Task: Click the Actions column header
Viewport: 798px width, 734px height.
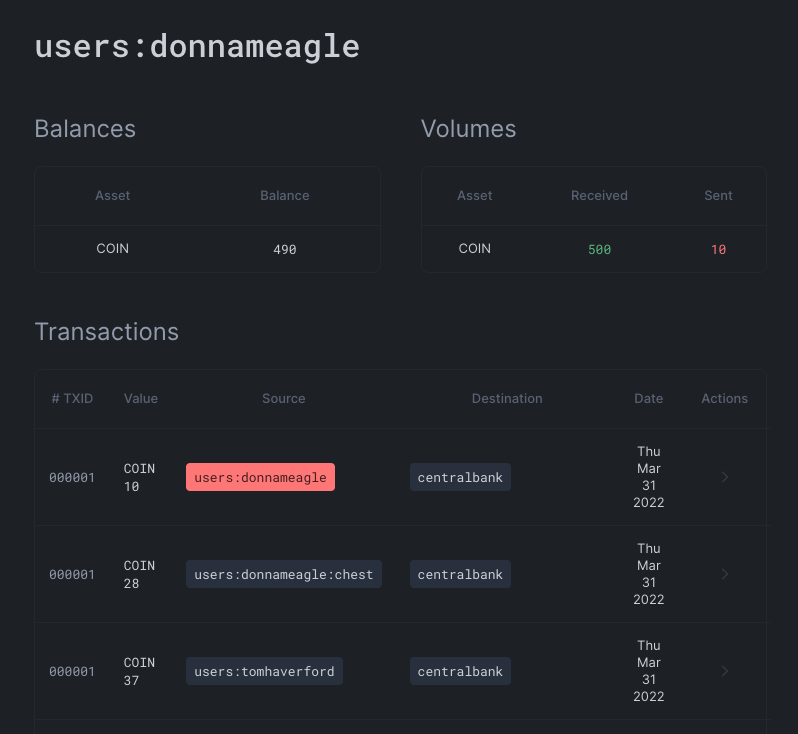Action: [x=724, y=398]
